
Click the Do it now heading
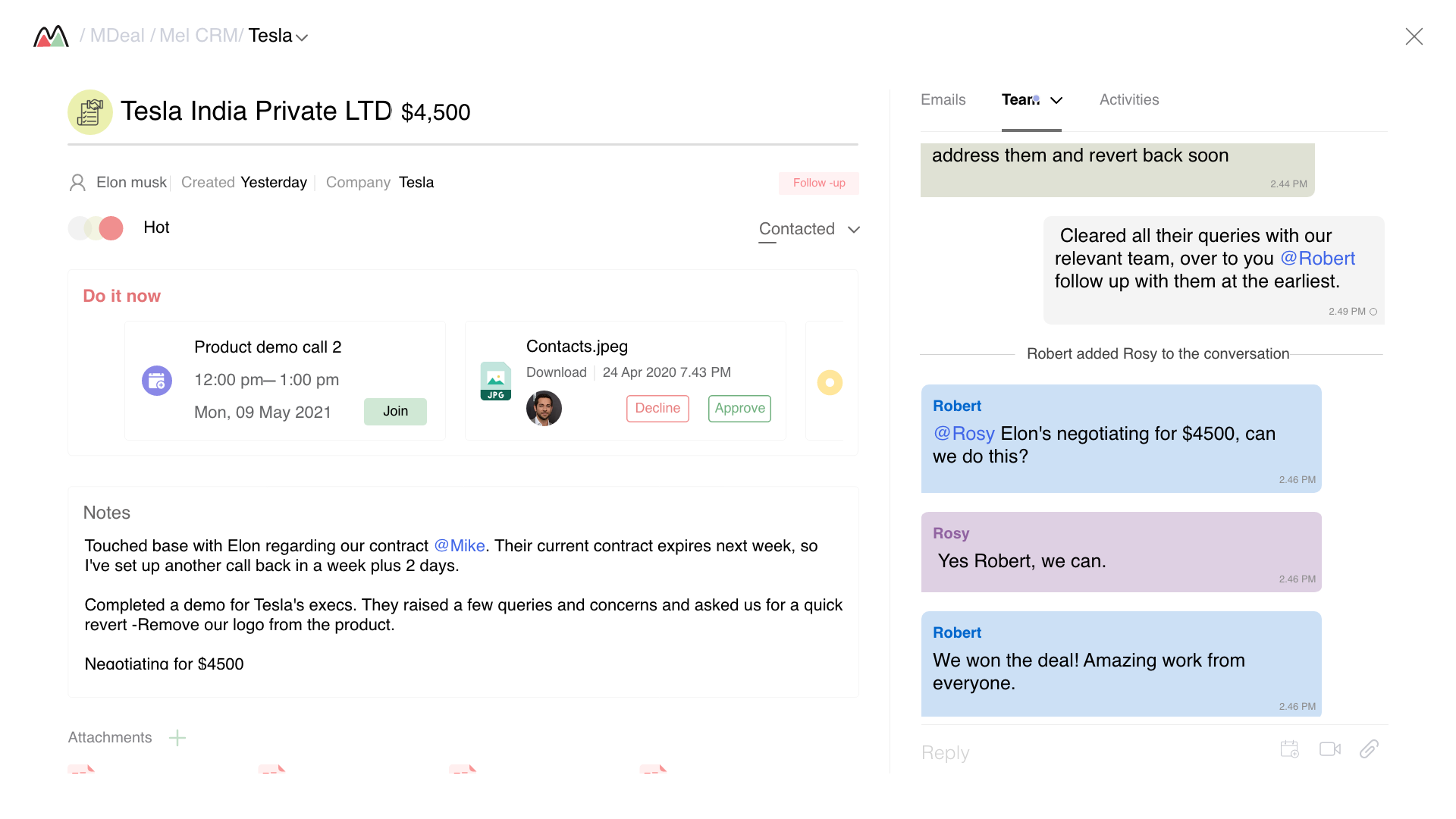(121, 297)
